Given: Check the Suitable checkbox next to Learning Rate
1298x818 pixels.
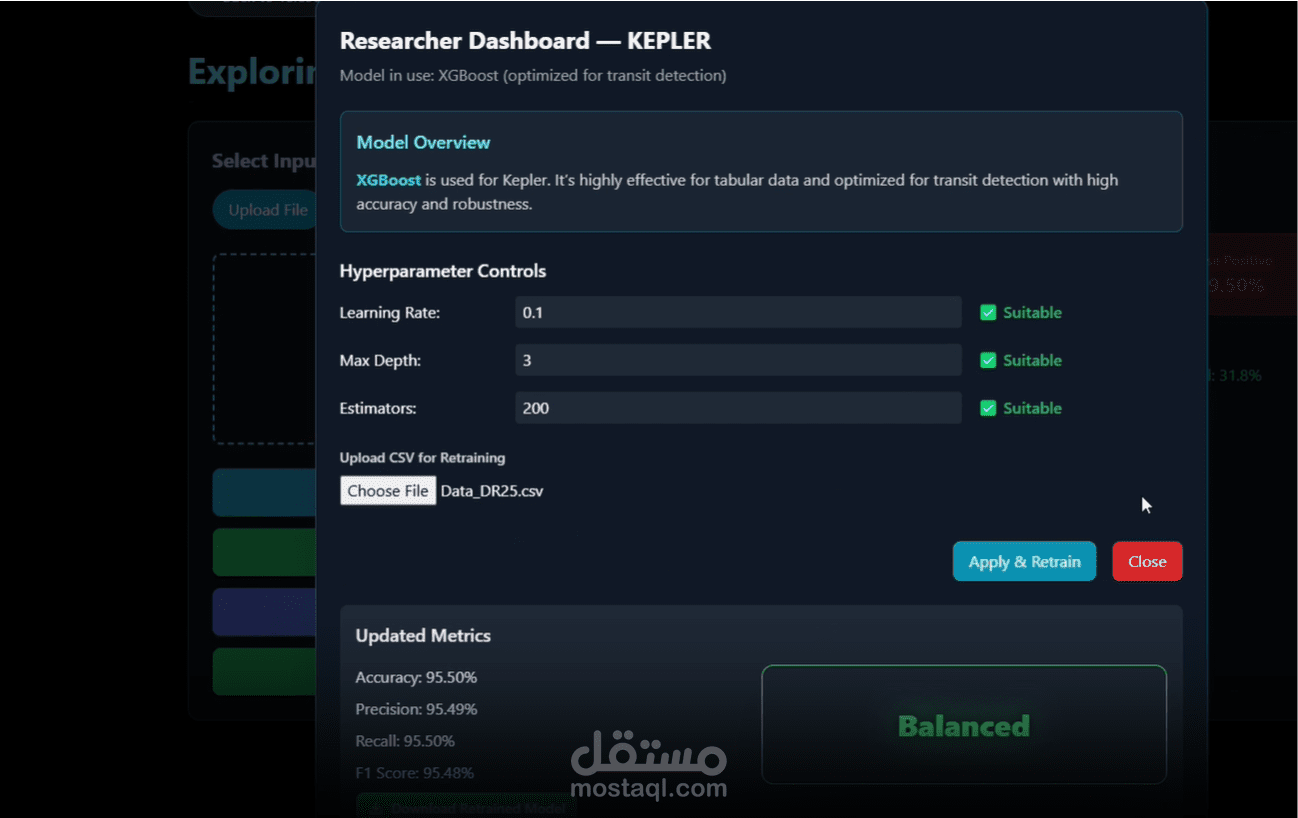Looking at the screenshot, I should 989,312.
